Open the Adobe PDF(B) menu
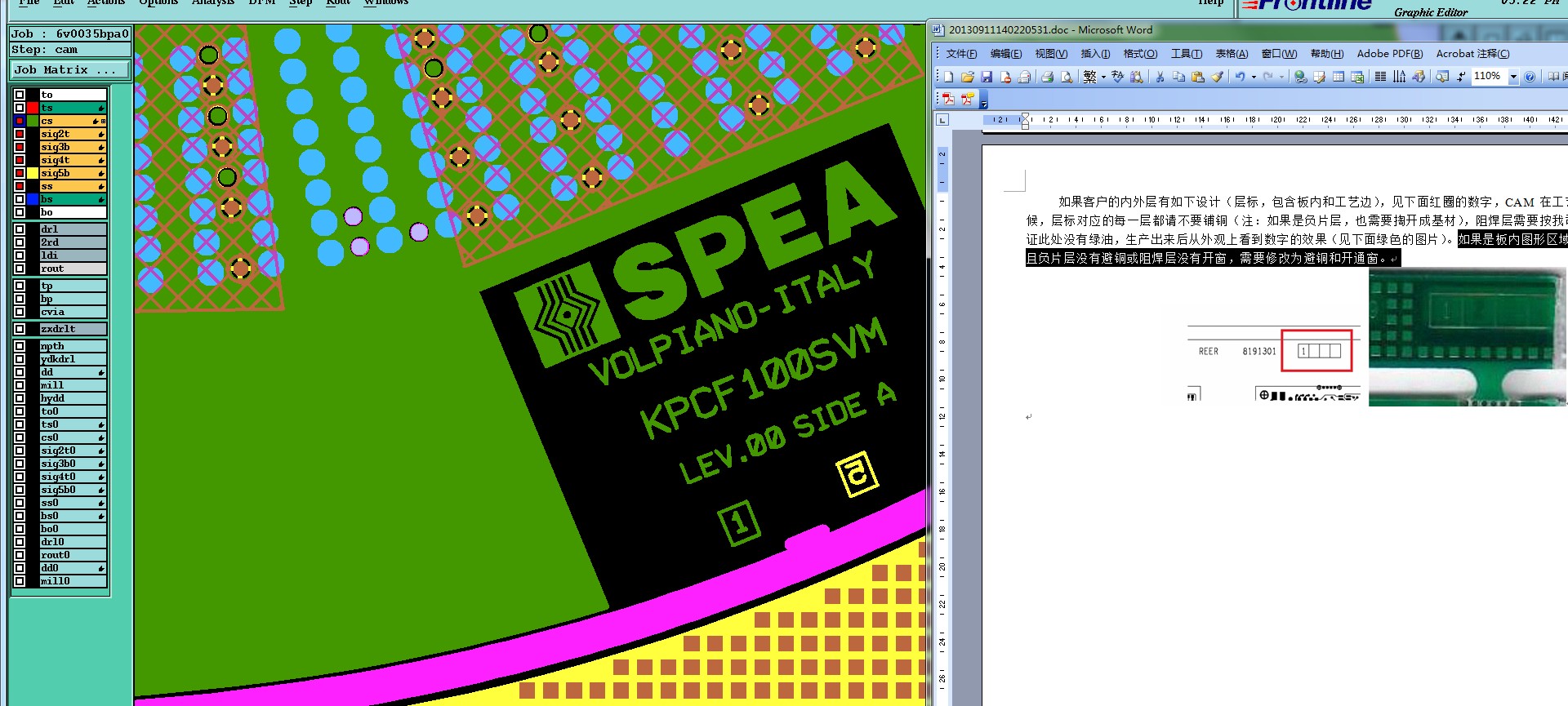 1389,54
